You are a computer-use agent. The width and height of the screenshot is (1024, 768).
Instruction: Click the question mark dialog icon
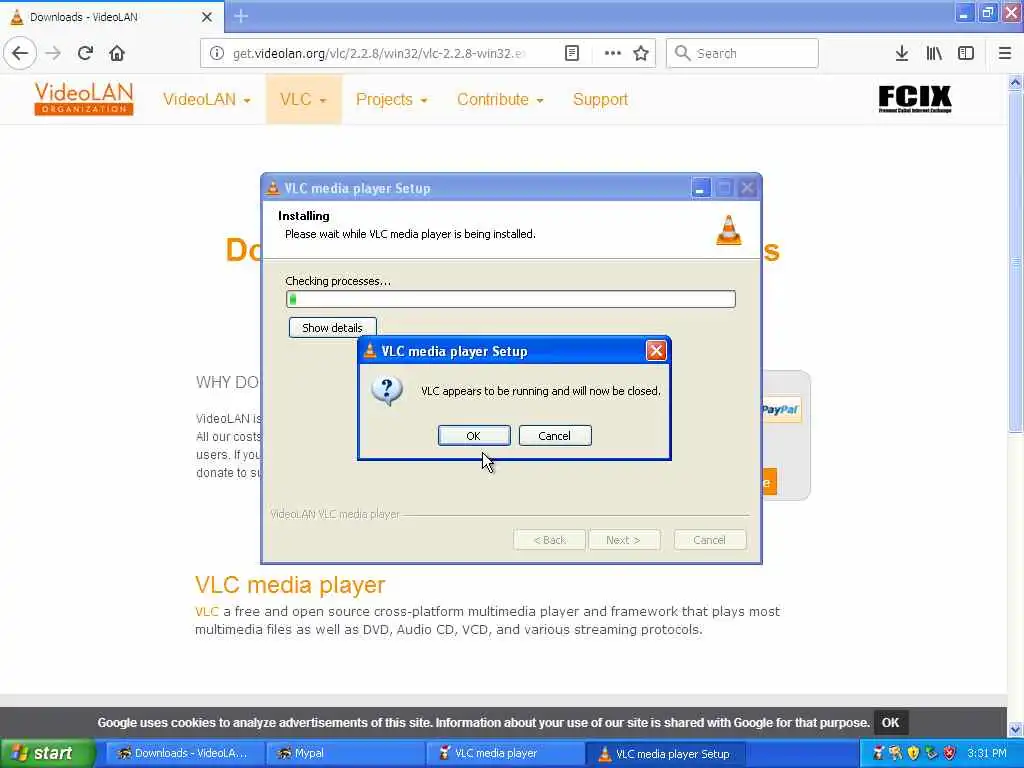coord(387,391)
